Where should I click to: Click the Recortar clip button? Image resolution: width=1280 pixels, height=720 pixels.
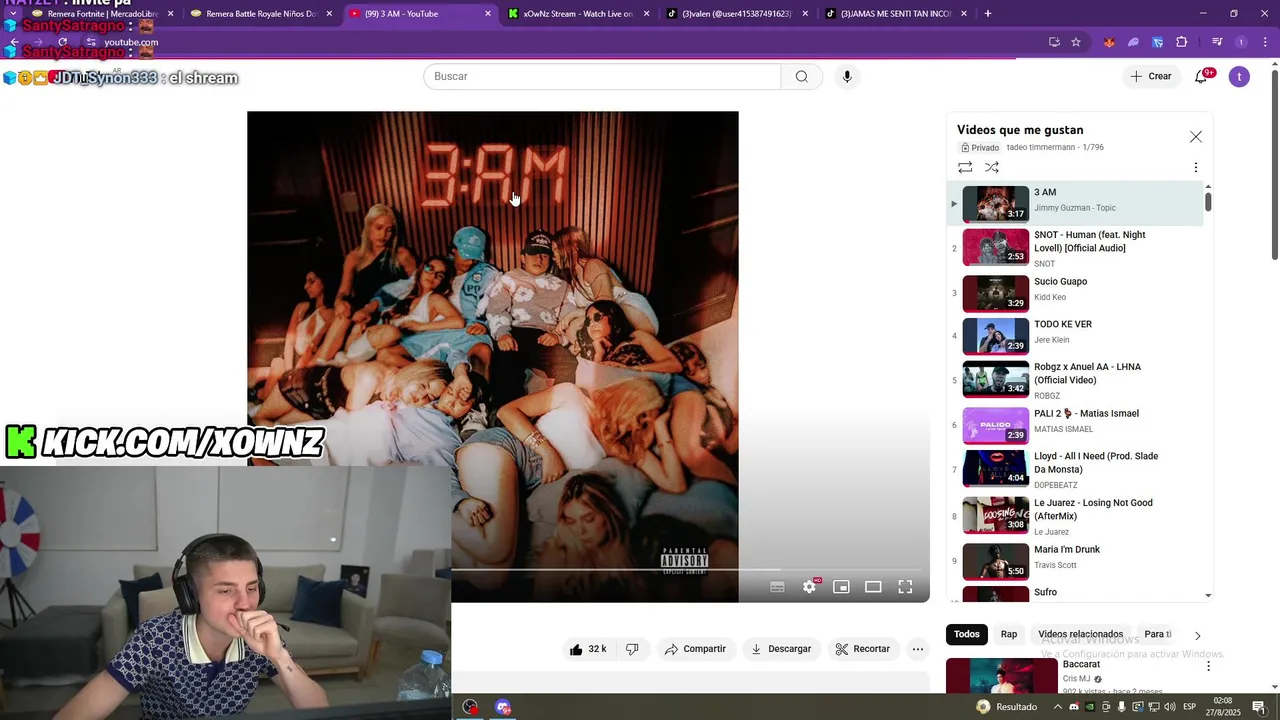[862, 649]
